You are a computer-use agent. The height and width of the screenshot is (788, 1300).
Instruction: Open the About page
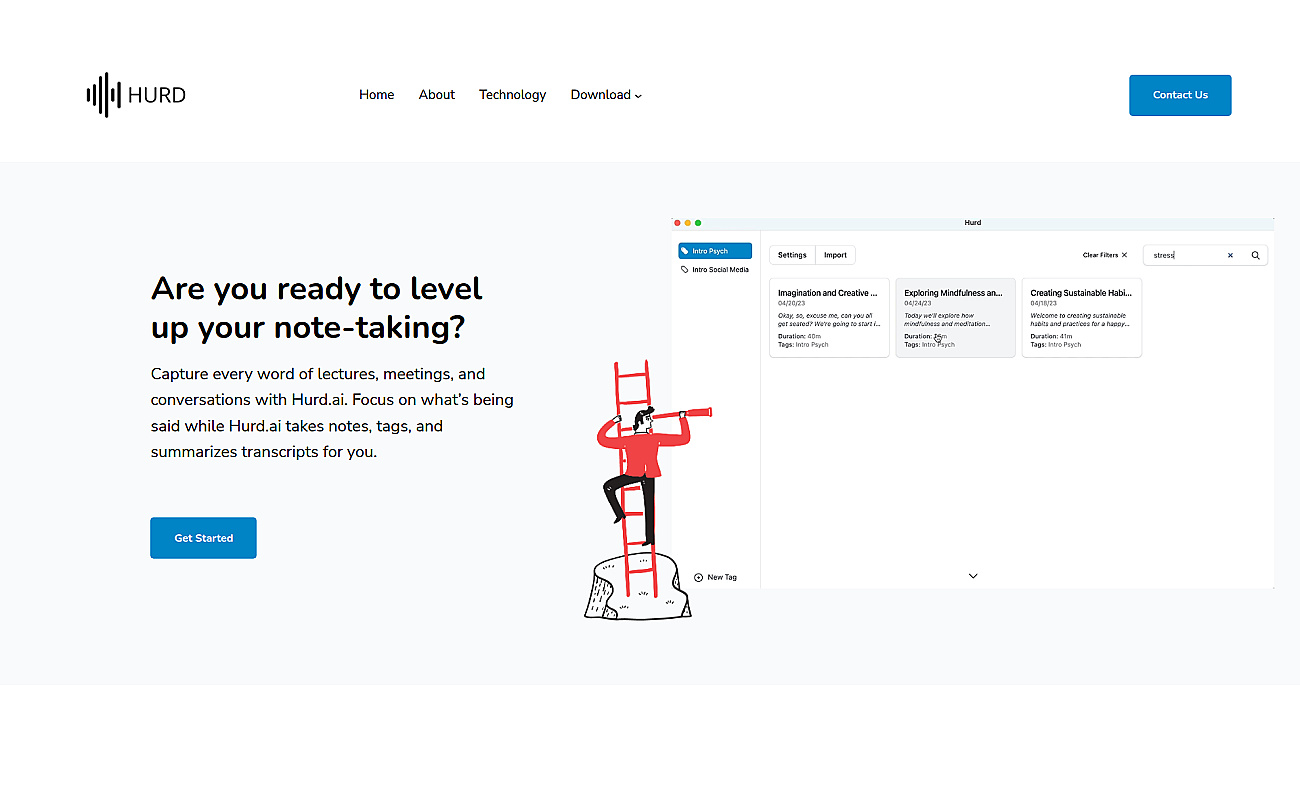pyautogui.click(x=437, y=95)
